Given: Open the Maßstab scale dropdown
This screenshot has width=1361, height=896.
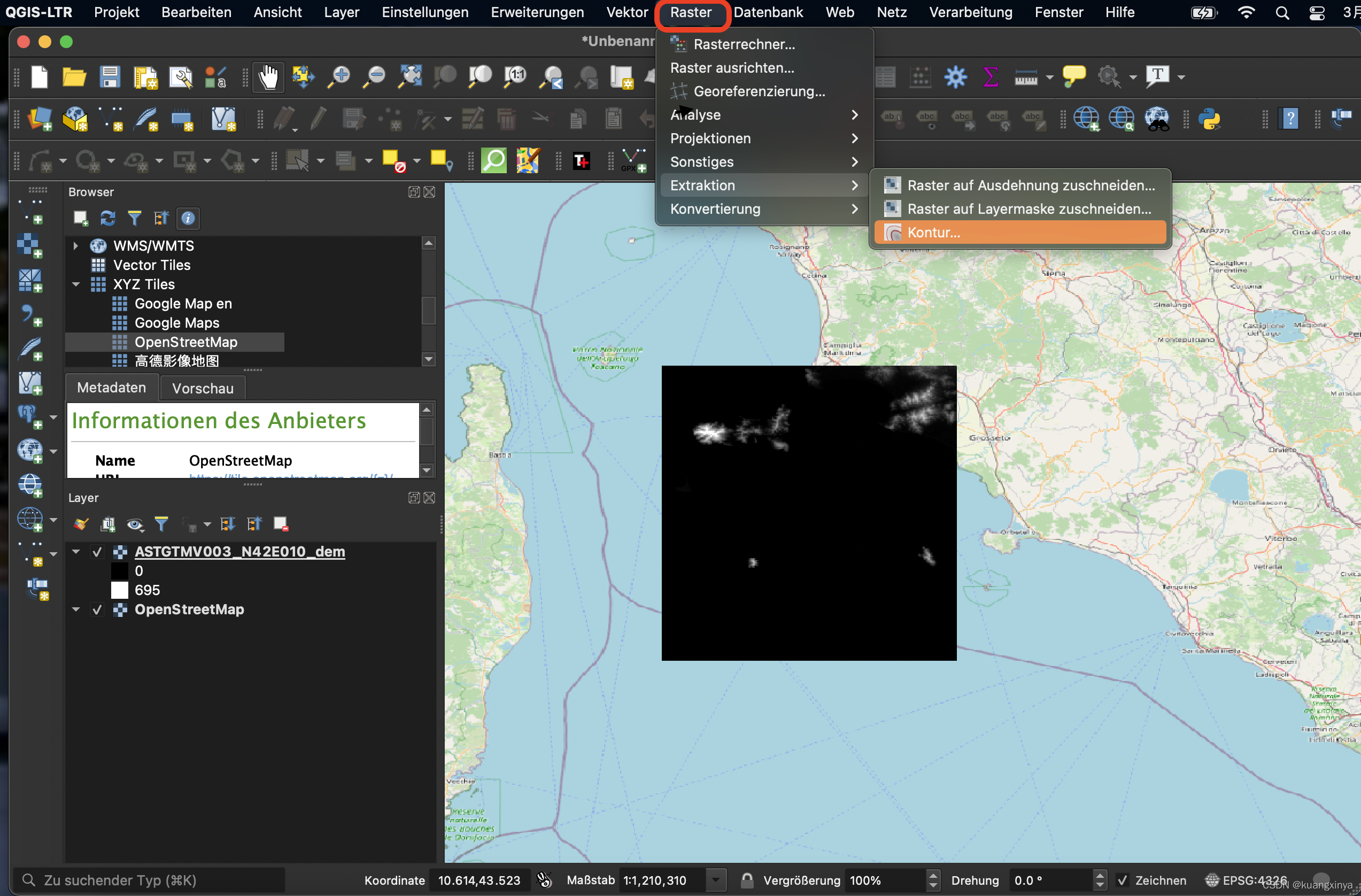Looking at the screenshot, I should click(715, 880).
